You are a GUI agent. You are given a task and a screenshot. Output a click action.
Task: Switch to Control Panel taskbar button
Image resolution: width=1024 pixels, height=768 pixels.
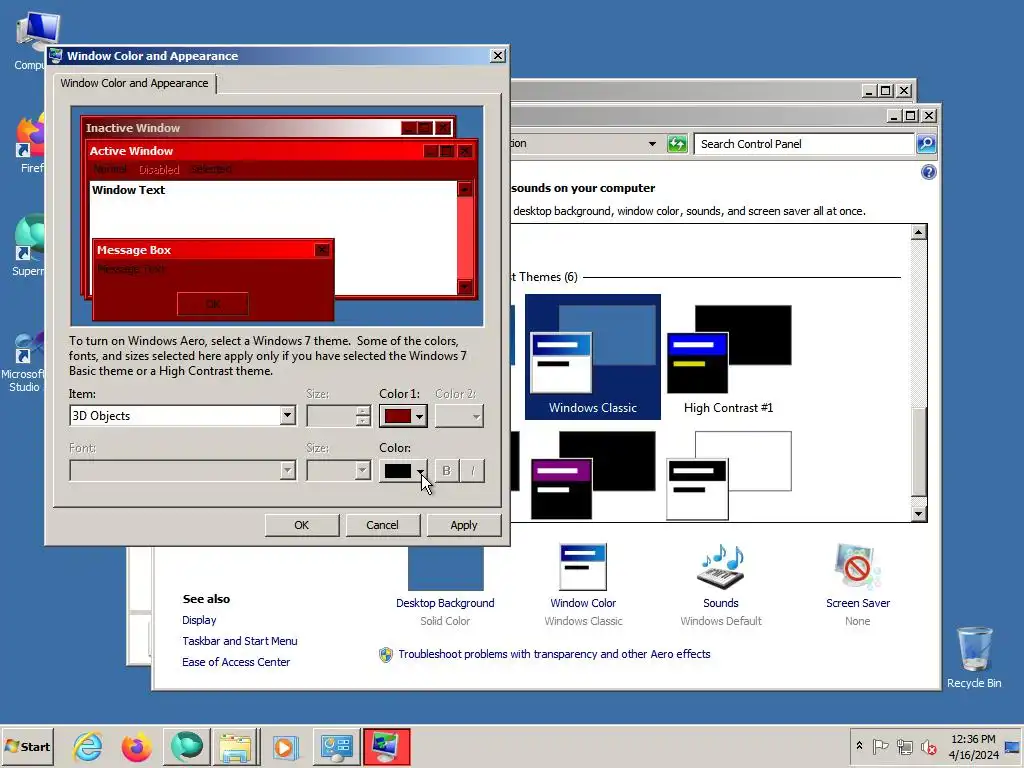click(x=337, y=746)
